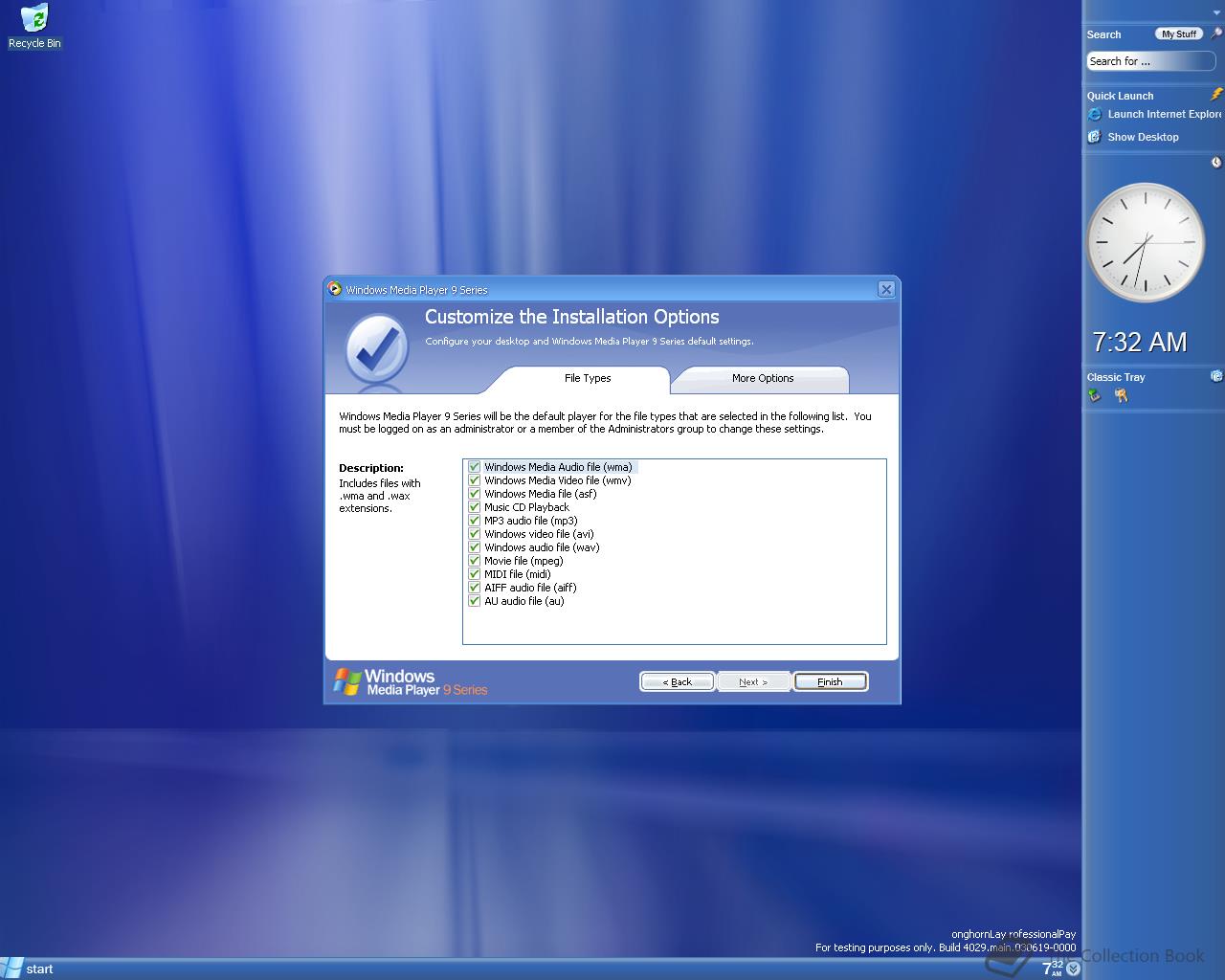Click the large blue checkmark graphic

tap(375, 345)
